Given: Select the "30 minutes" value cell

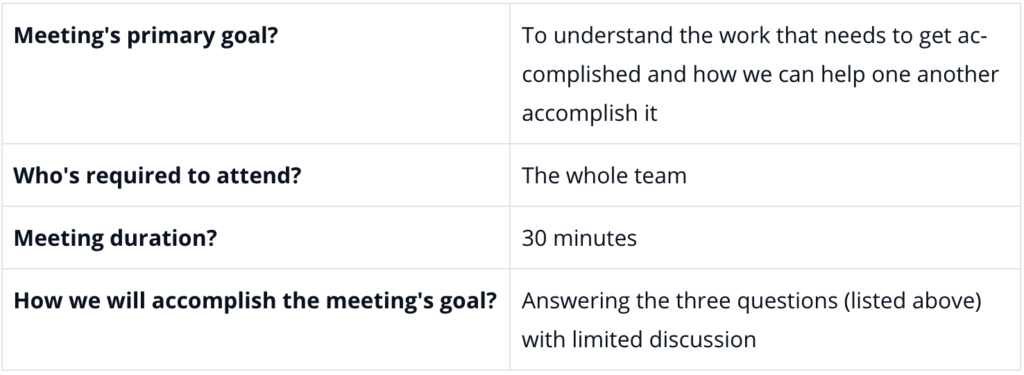Looking at the screenshot, I should [x=765, y=237].
